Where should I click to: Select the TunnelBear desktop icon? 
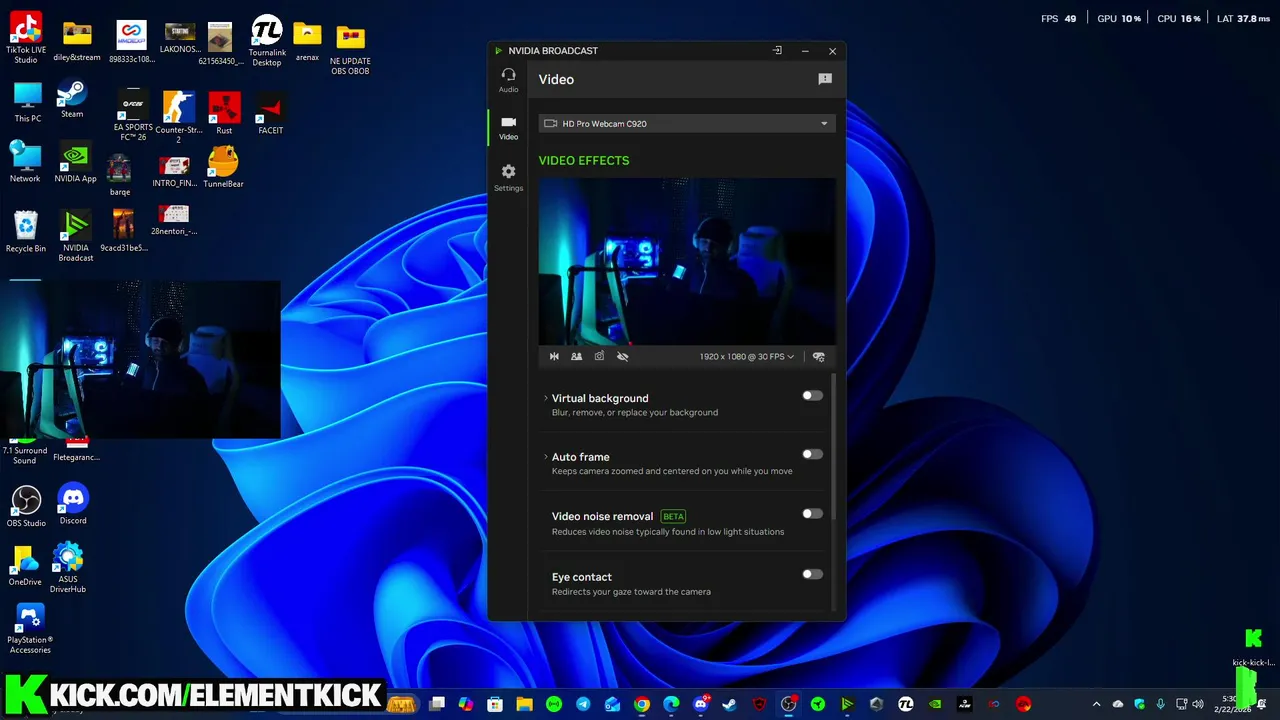tap(223, 167)
